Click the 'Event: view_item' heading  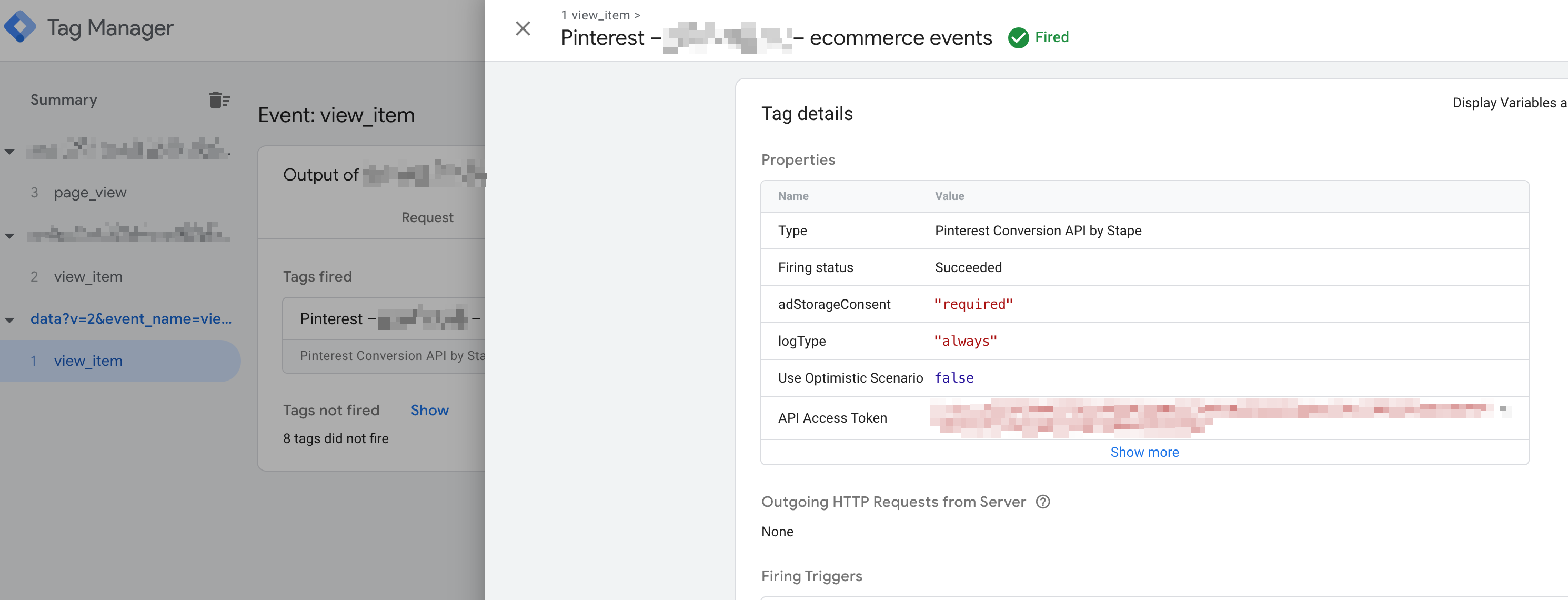(336, 115)
